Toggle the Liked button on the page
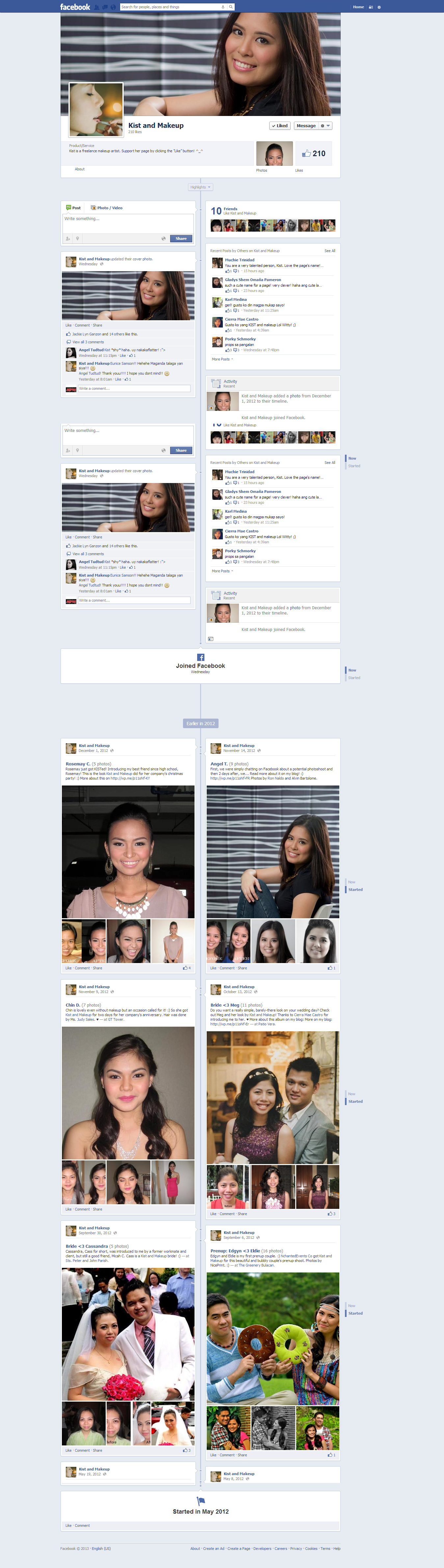Image resolution: width=444 pixels, height=1568 pixels. pos(280,126)
